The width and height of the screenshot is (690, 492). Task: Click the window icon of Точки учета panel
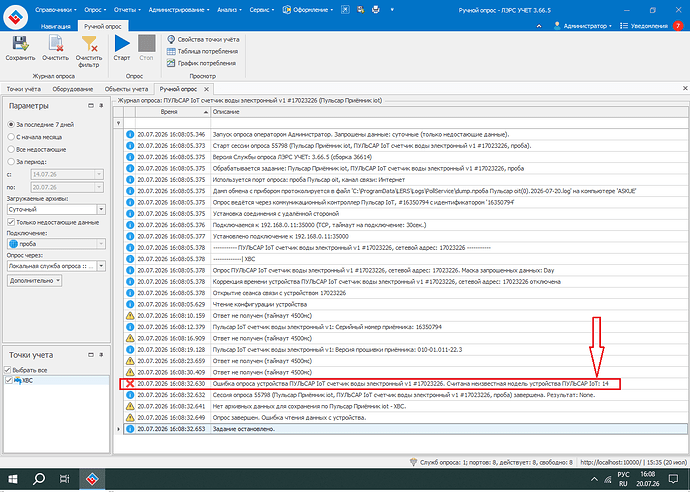[x=91, y=355]
